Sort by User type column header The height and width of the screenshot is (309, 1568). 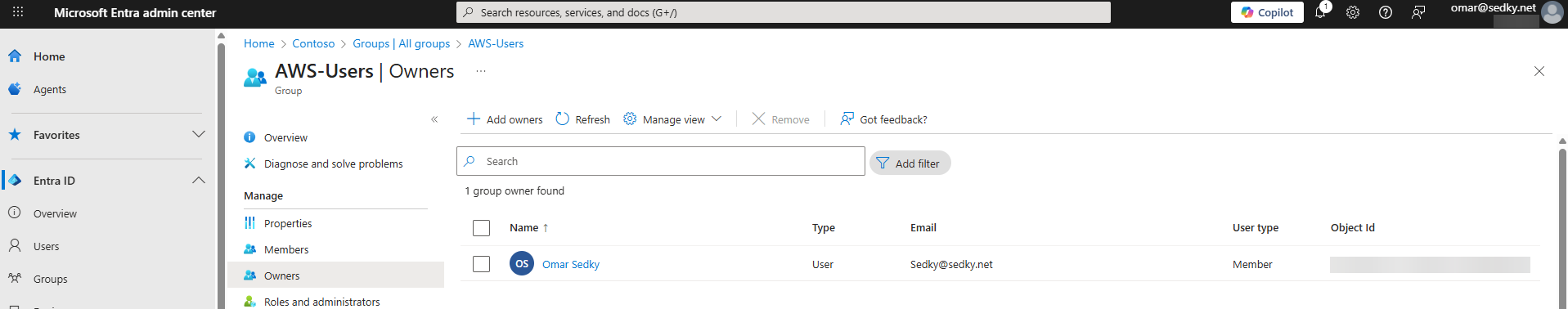click(x=1256, y=228)
